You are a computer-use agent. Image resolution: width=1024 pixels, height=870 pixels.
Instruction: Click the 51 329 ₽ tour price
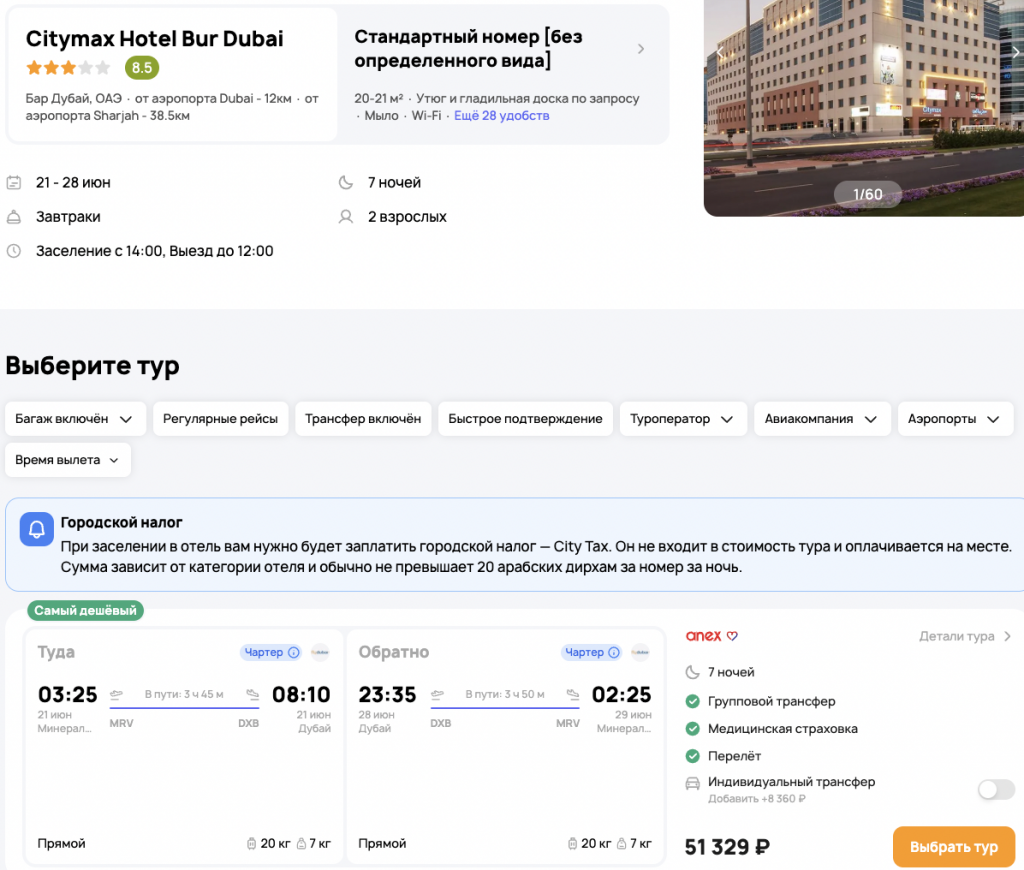(727, 847)
